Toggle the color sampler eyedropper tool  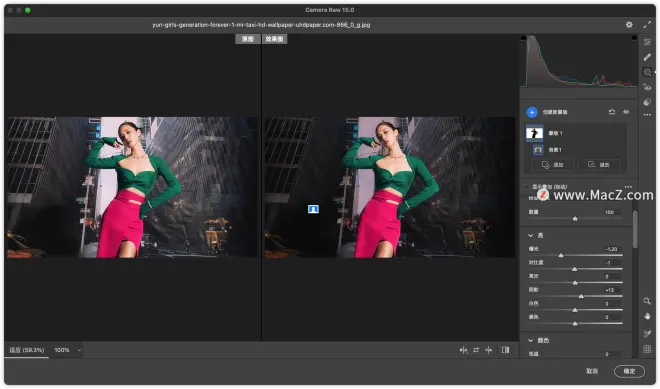coord(647,334)
